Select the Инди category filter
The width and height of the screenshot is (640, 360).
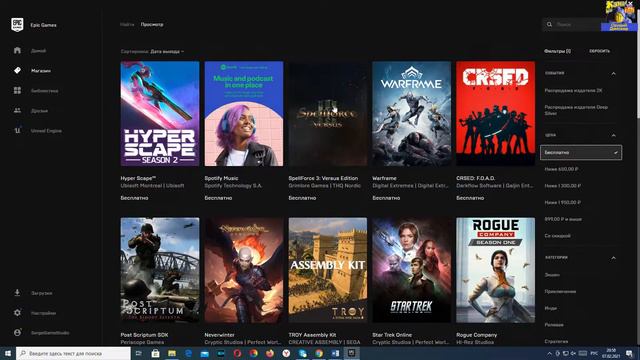coord(551,309)
